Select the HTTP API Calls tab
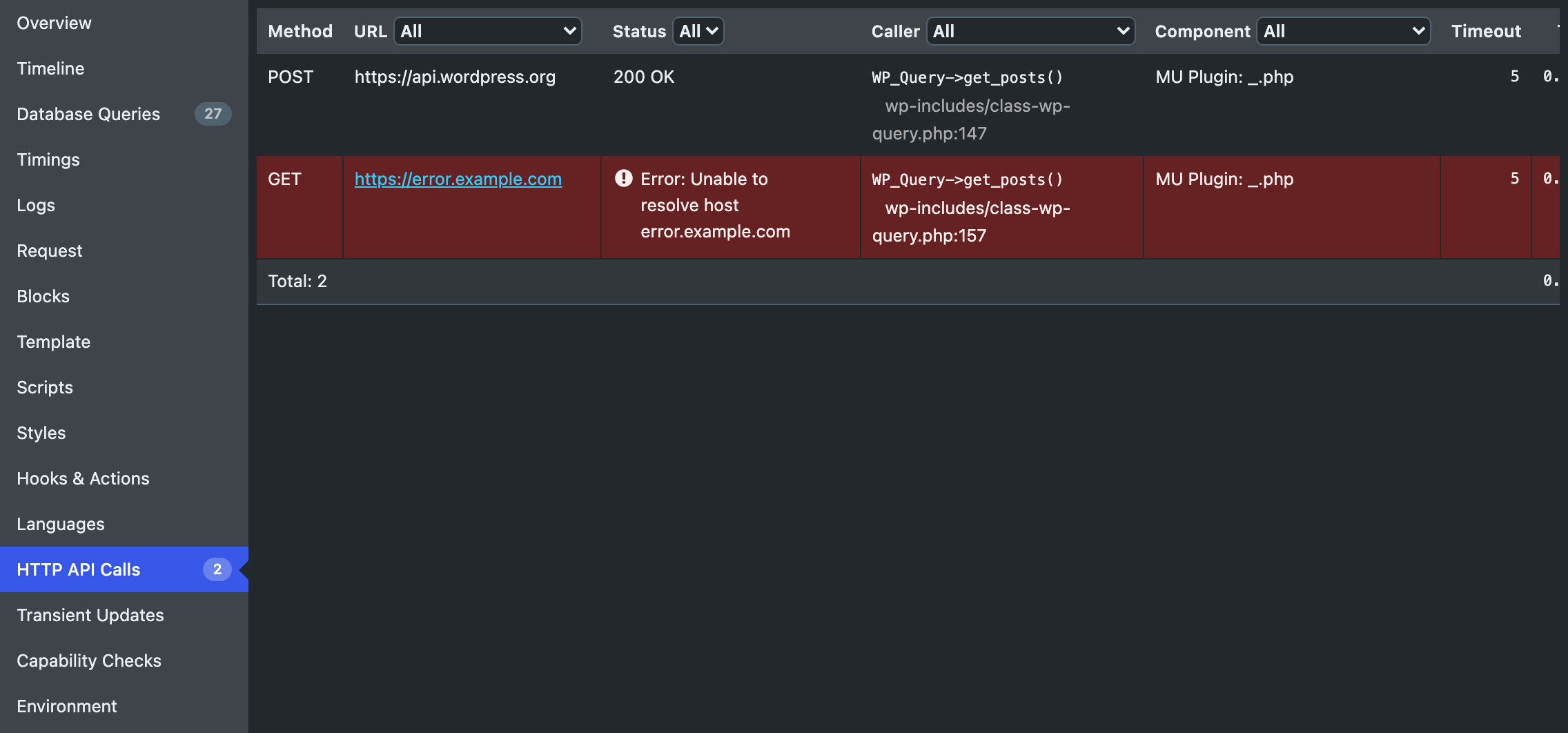 pos(79,569)
